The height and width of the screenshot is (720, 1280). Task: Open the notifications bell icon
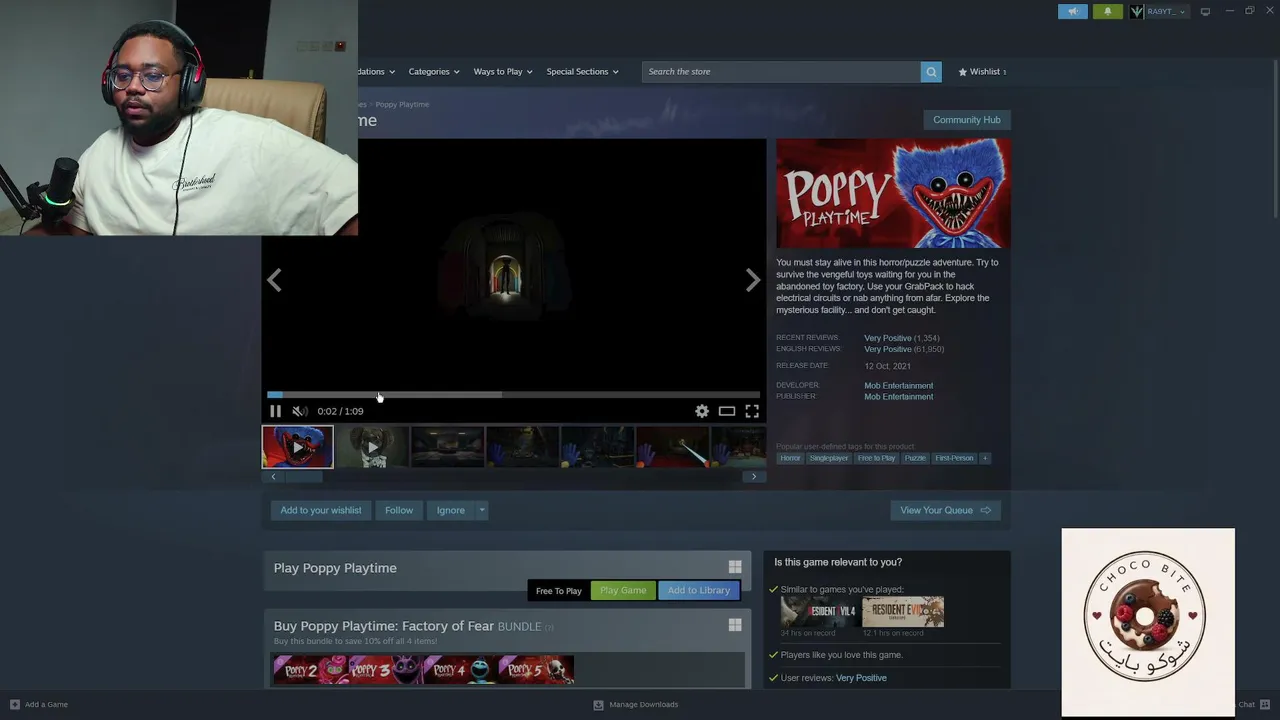point(1107,11)
